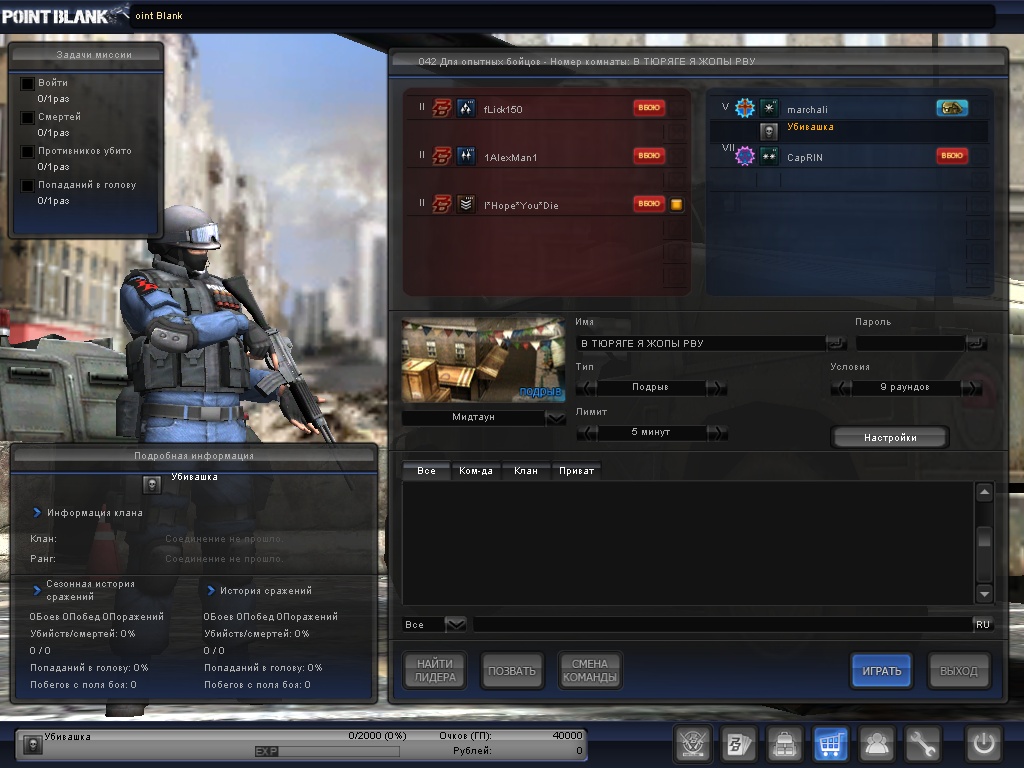The width and height of the screenshot is (1024, 768).
Task: Open the PB cards icon in bottom bar
Action: tap(739, 744)
